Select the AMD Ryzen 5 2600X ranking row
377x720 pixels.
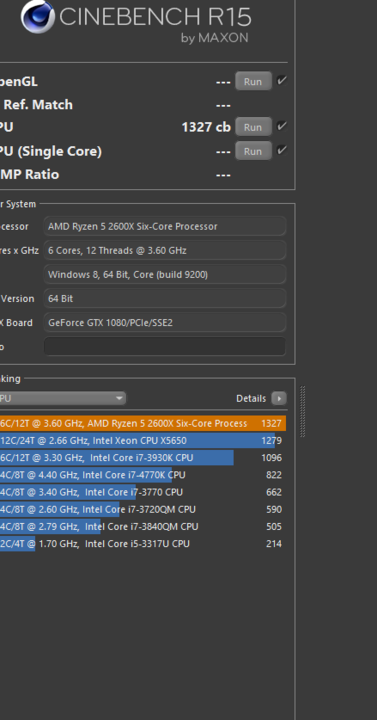click(143, 423)
